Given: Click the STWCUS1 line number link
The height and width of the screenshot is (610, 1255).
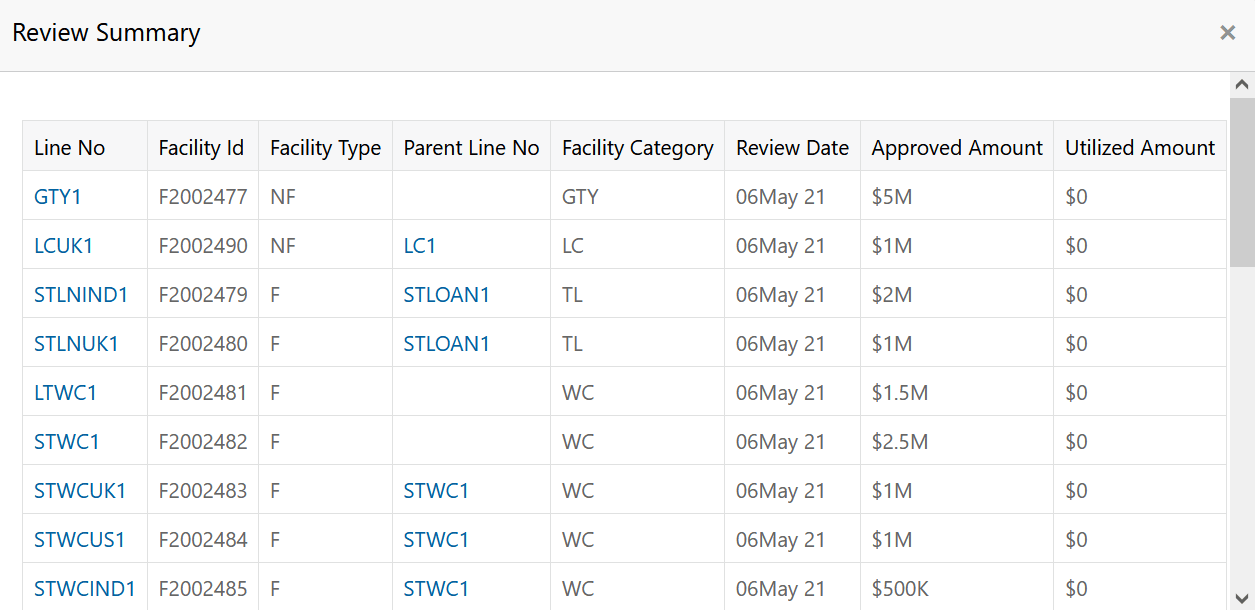Looking at the screenshot, I should coord(80,540).
